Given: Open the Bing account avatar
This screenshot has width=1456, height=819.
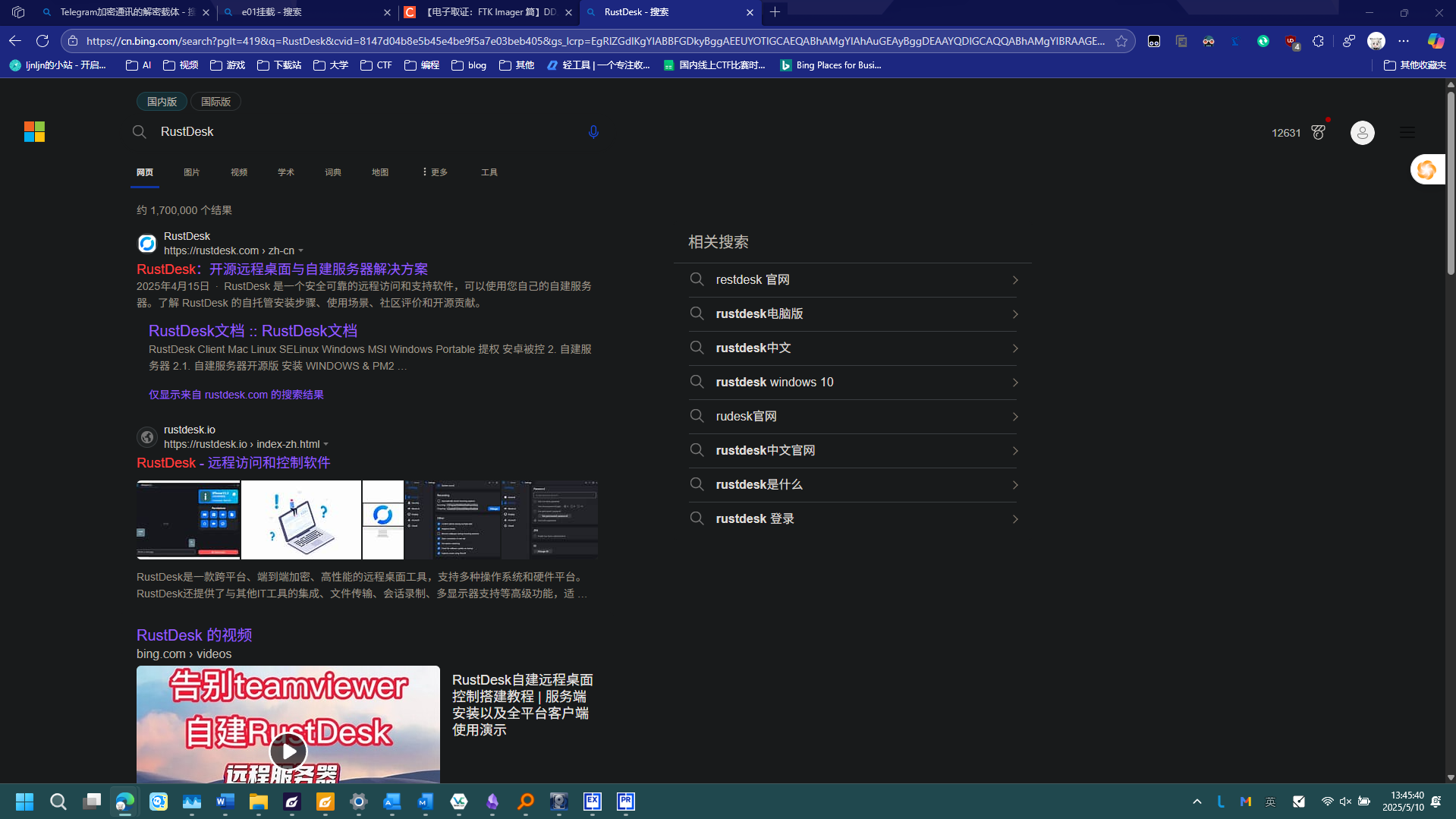Looking at the screenshot, I should coord(1363,133).
